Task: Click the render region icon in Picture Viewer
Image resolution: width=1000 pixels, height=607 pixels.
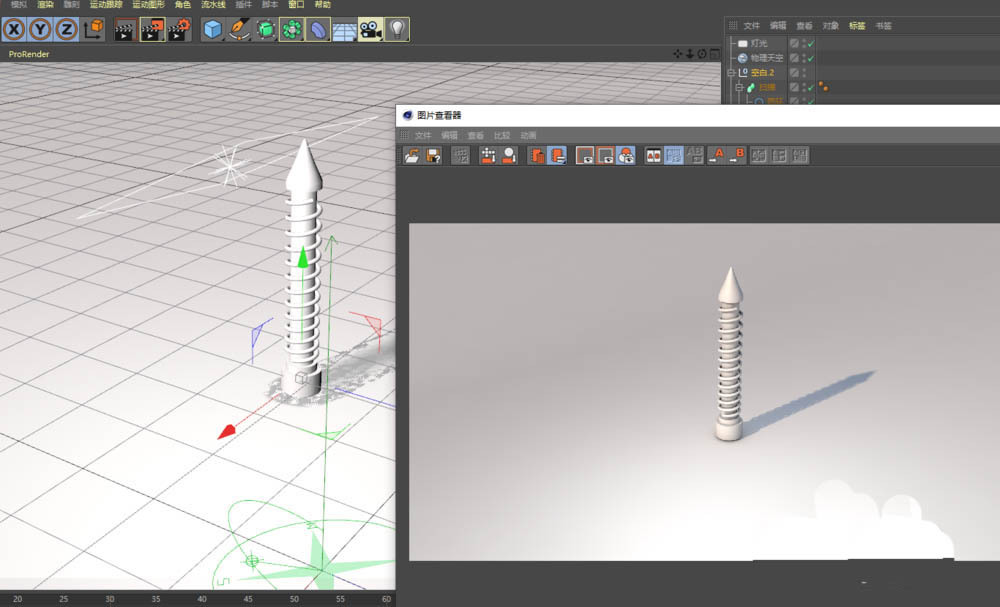Action: point(489,156)
